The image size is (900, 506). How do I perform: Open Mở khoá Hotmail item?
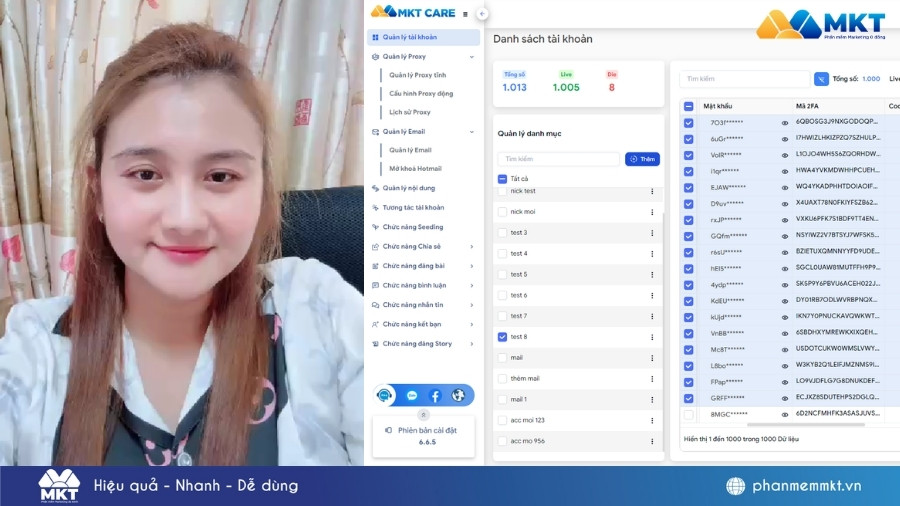(x=415, y=169)
